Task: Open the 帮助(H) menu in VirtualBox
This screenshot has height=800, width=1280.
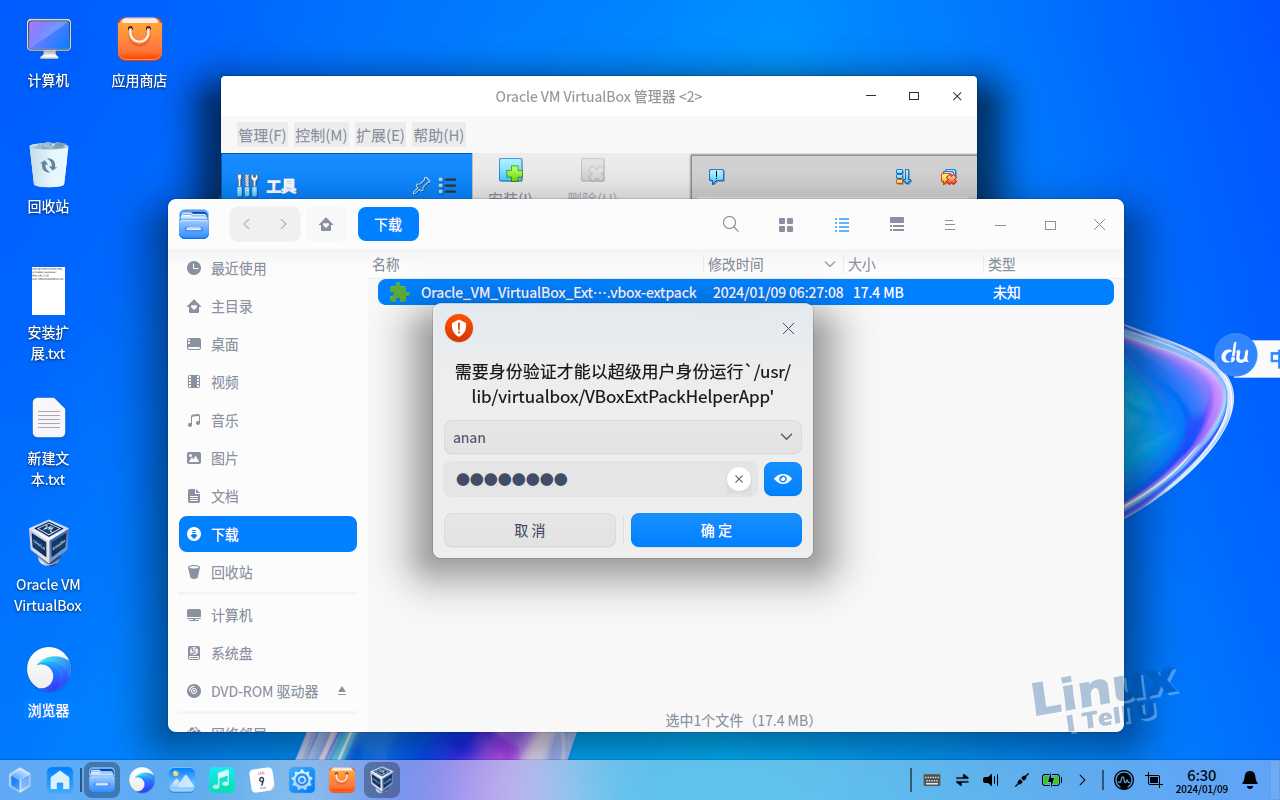Action: tap(438, 135)
